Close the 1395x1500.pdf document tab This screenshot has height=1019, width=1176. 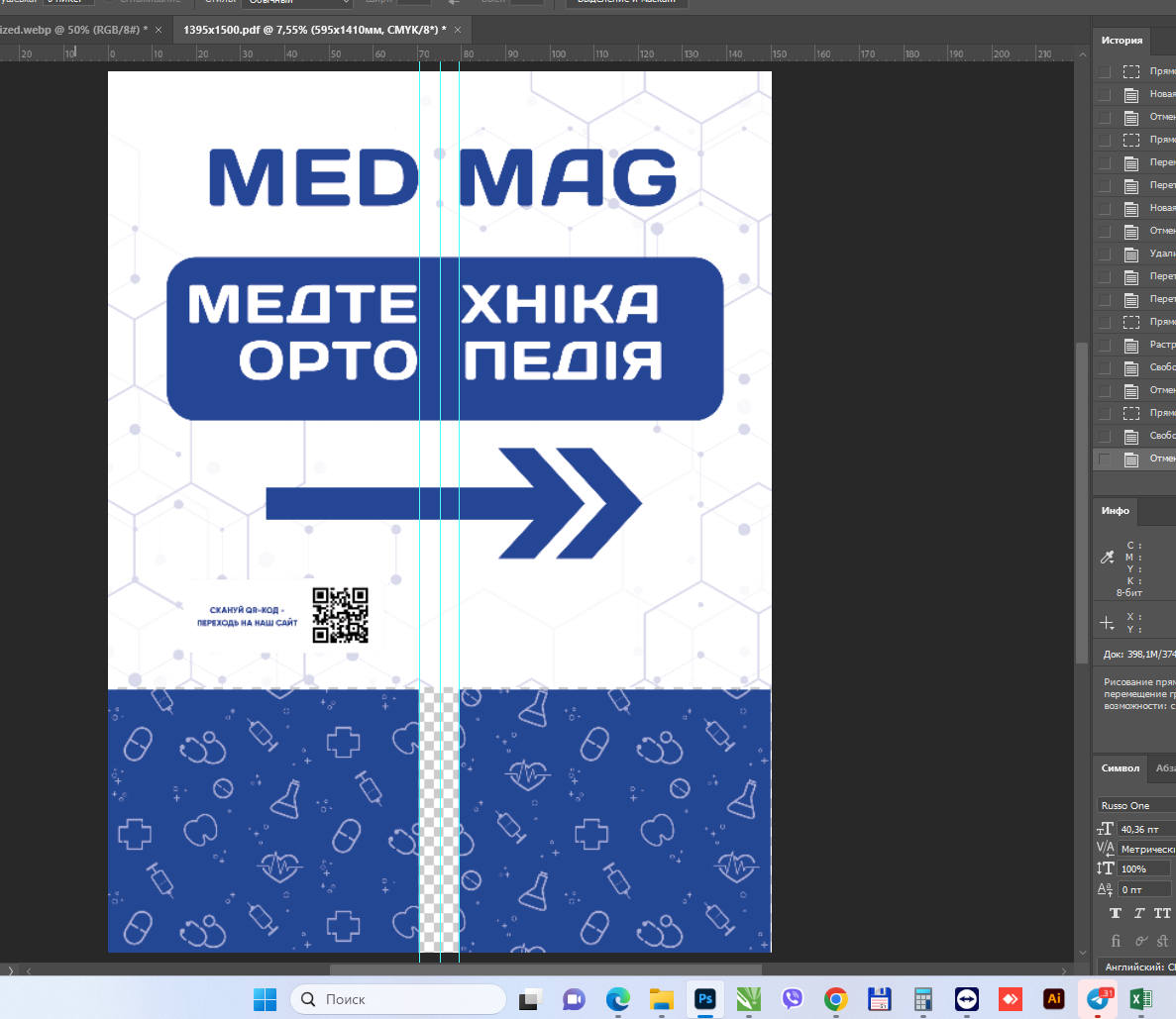[458, 30]
